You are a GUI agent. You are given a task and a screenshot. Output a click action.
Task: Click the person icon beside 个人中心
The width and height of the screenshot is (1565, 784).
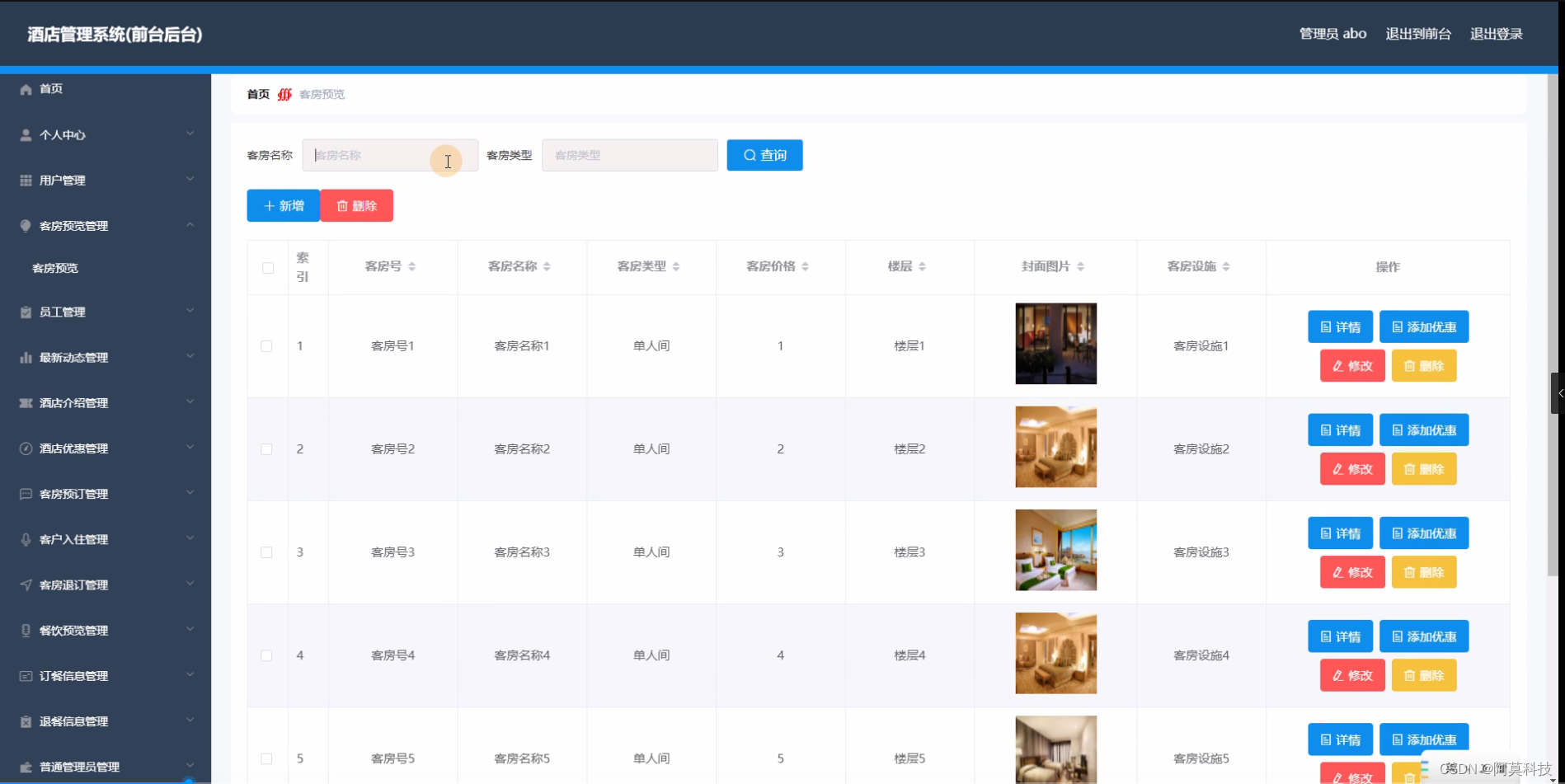click(26, 134)
